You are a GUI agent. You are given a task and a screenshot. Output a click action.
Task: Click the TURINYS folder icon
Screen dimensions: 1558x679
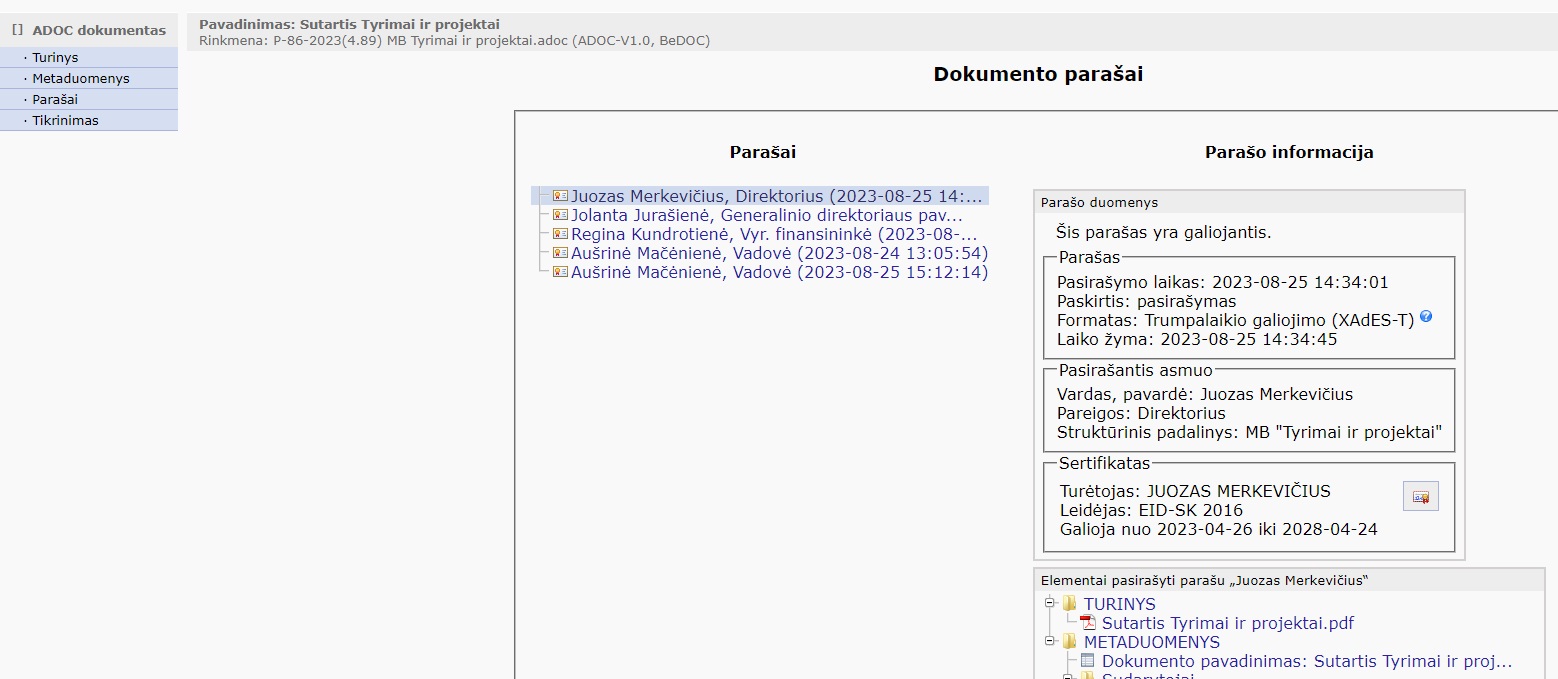(x=1070, y=604)
